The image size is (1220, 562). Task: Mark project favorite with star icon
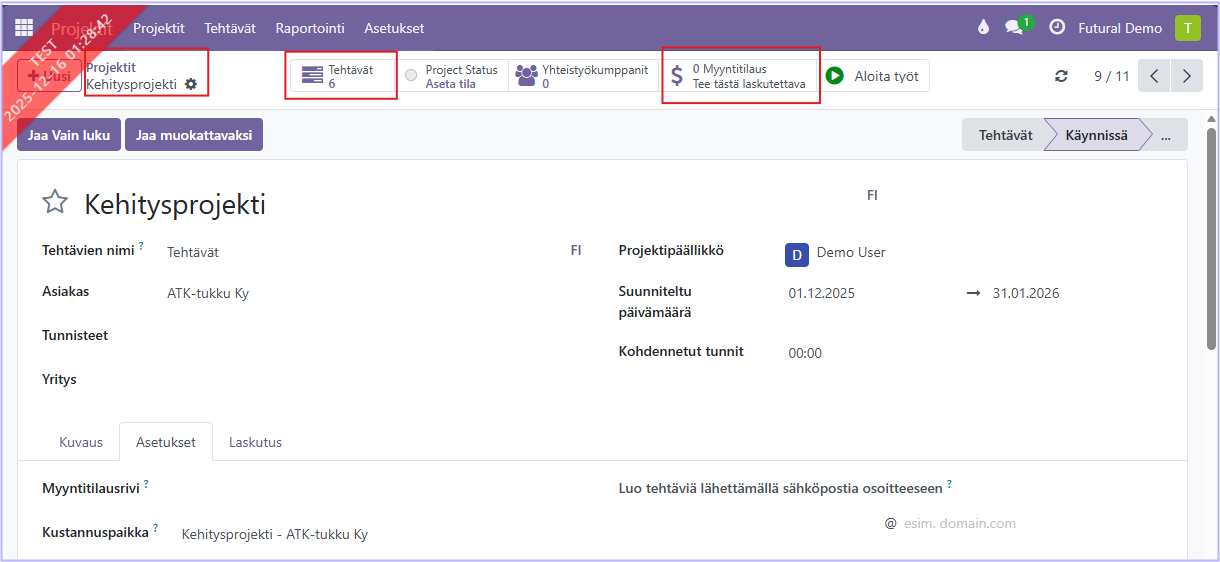pos(55,203)
